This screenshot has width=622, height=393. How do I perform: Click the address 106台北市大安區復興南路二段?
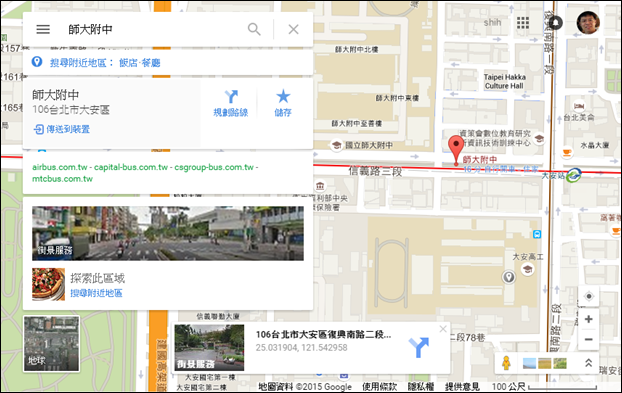323,335
